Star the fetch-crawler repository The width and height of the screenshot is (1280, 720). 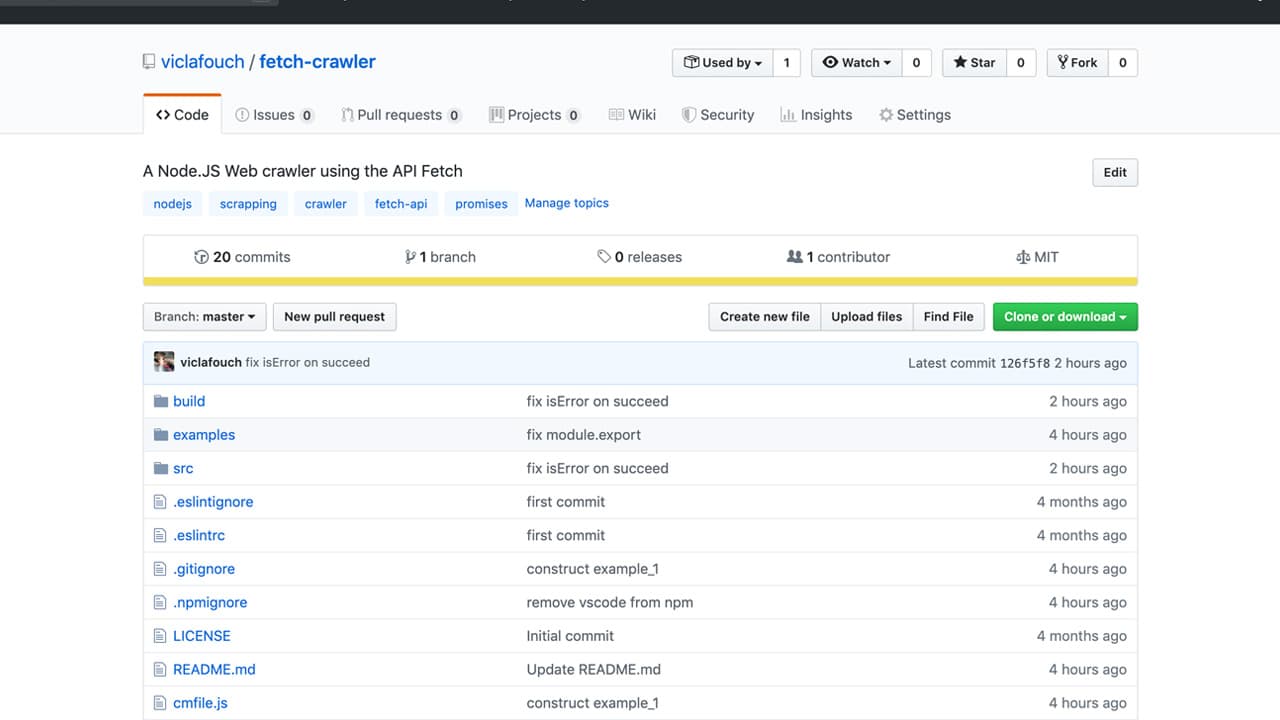[x=974, y=62]
